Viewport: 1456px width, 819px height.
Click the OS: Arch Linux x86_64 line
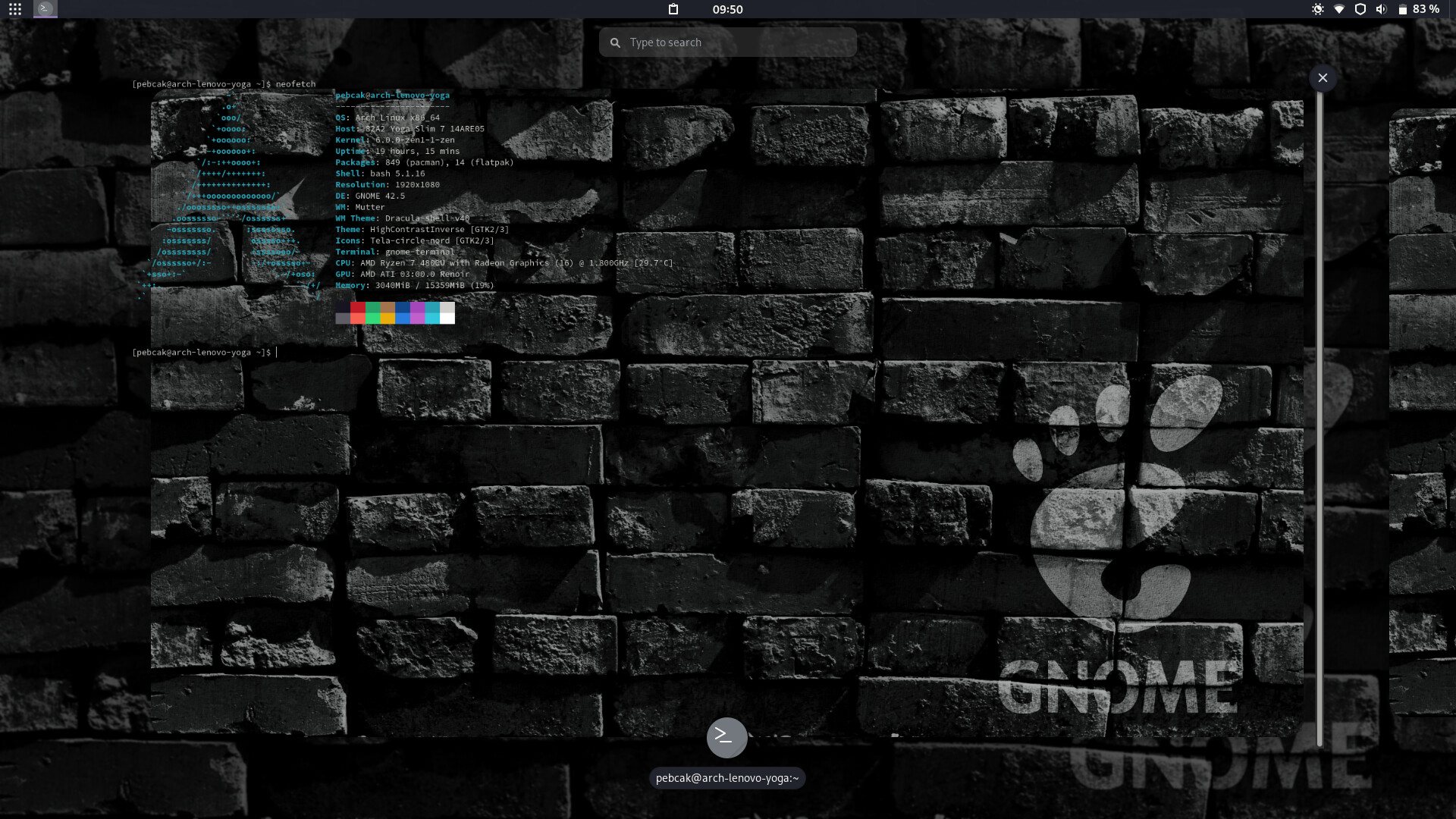pos(388,118)
